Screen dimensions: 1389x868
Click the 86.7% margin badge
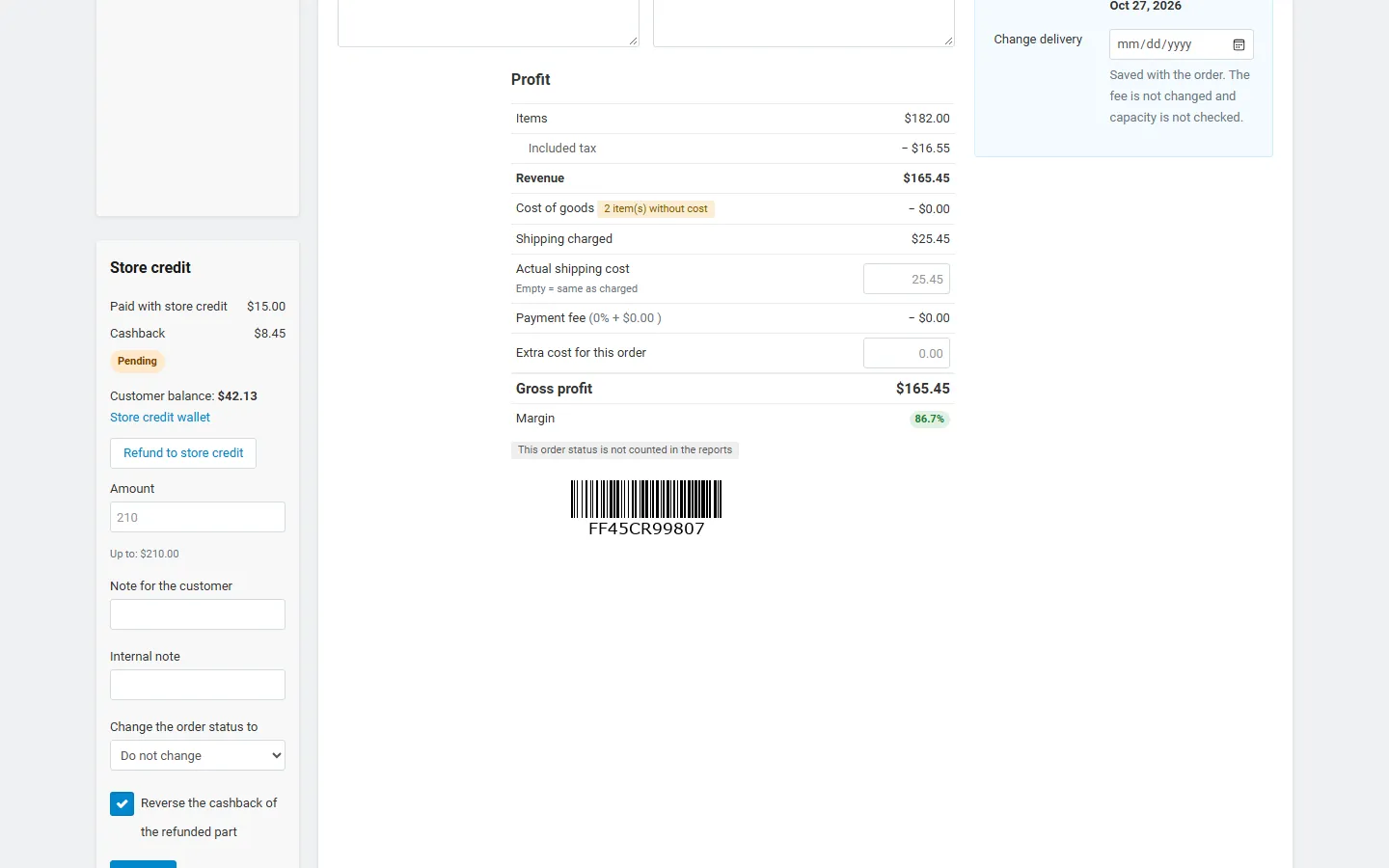click(930, 419)
